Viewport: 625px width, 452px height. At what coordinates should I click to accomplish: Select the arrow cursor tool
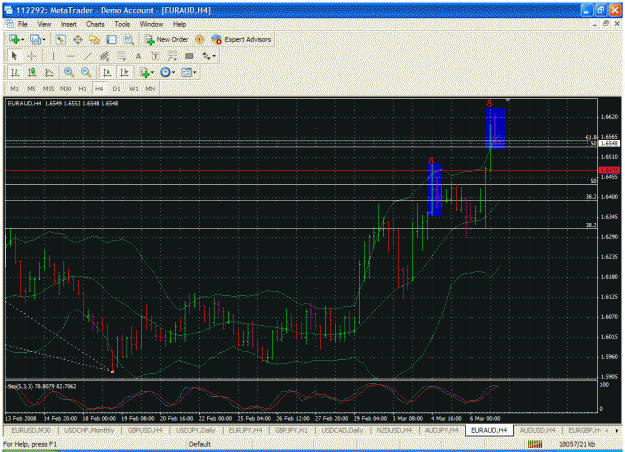(14, 56)
